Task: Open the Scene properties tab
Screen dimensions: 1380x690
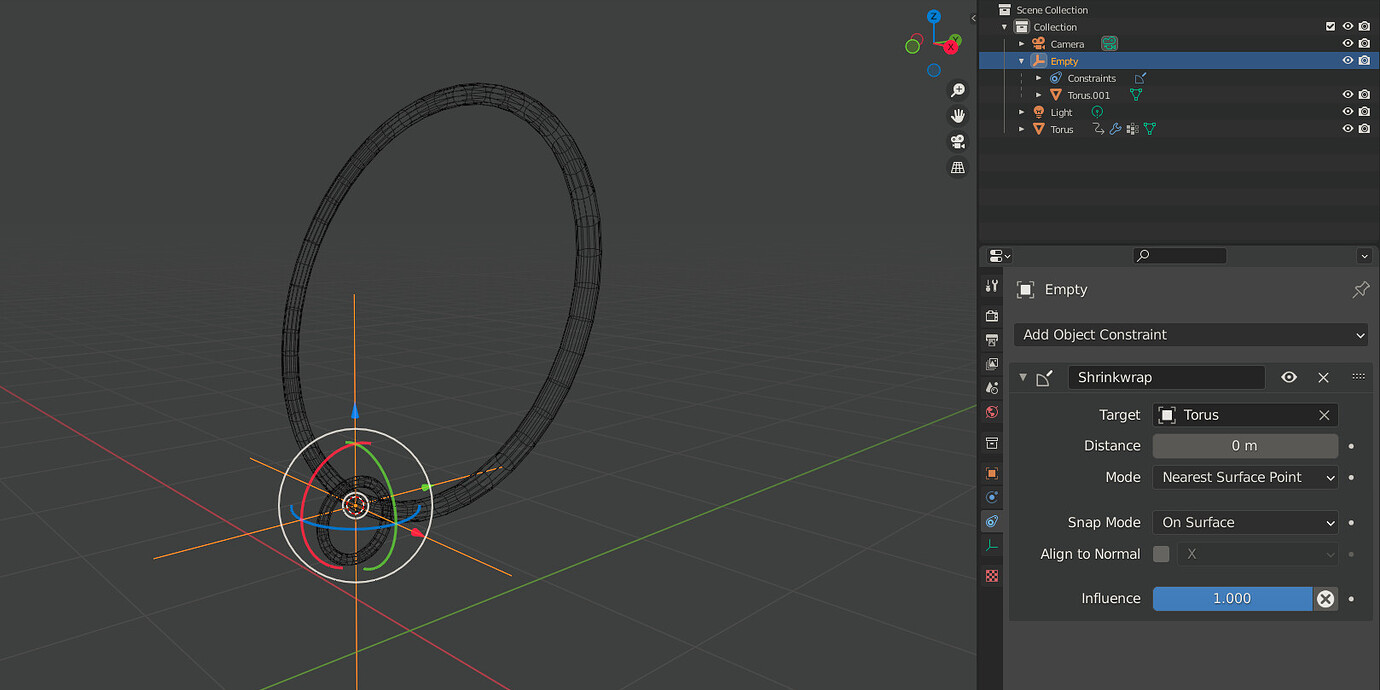Action: 991,388
